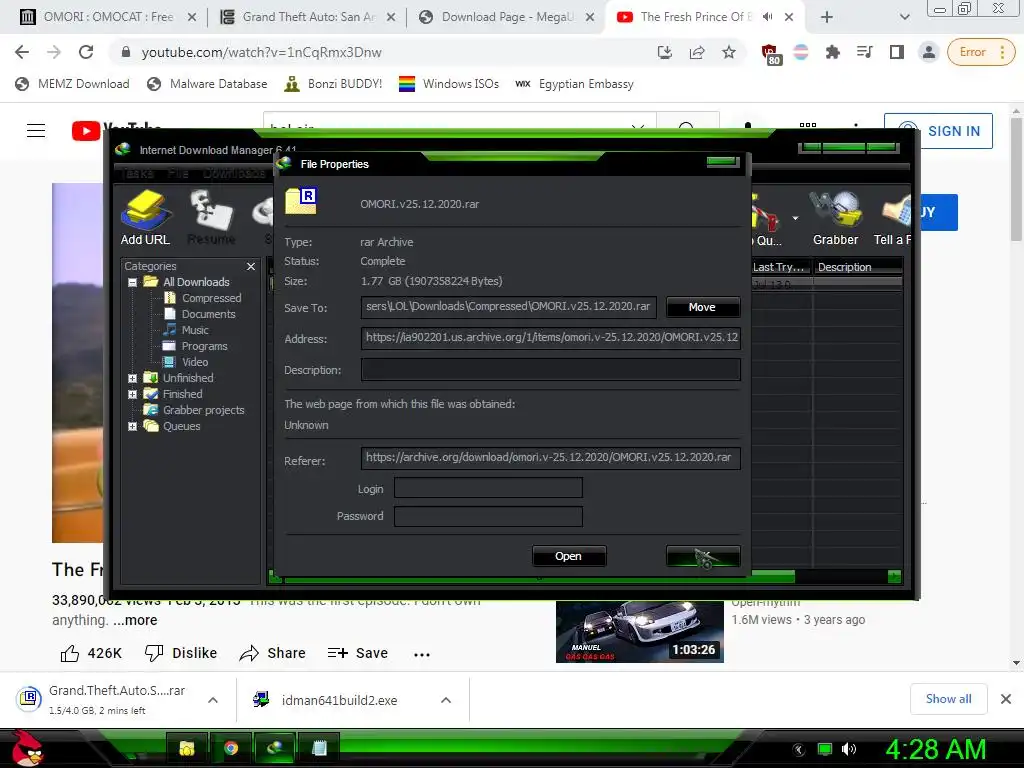This screenshot has width=1024, height=768.
Task: Click the Add URL toolbar icon
Action: tap(145, 217)
